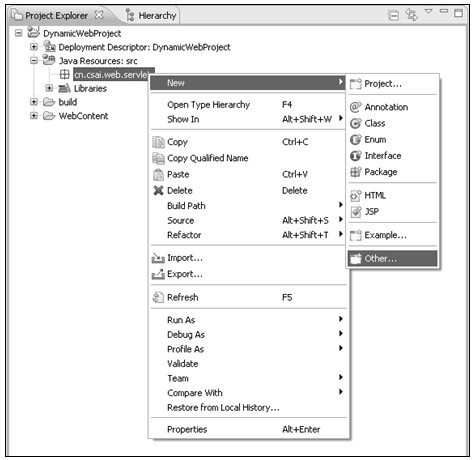Viewport: 476px width, 460px height.
Task: Select the cn.csai.web.servlet package item
Action: (x=114, y=75)
